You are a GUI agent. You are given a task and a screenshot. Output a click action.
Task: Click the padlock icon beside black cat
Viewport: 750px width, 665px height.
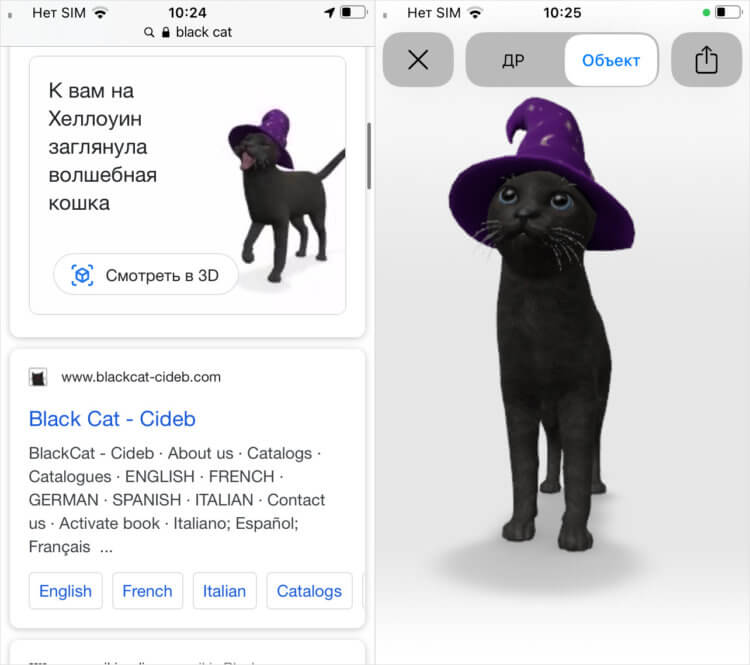click(165, 32)
